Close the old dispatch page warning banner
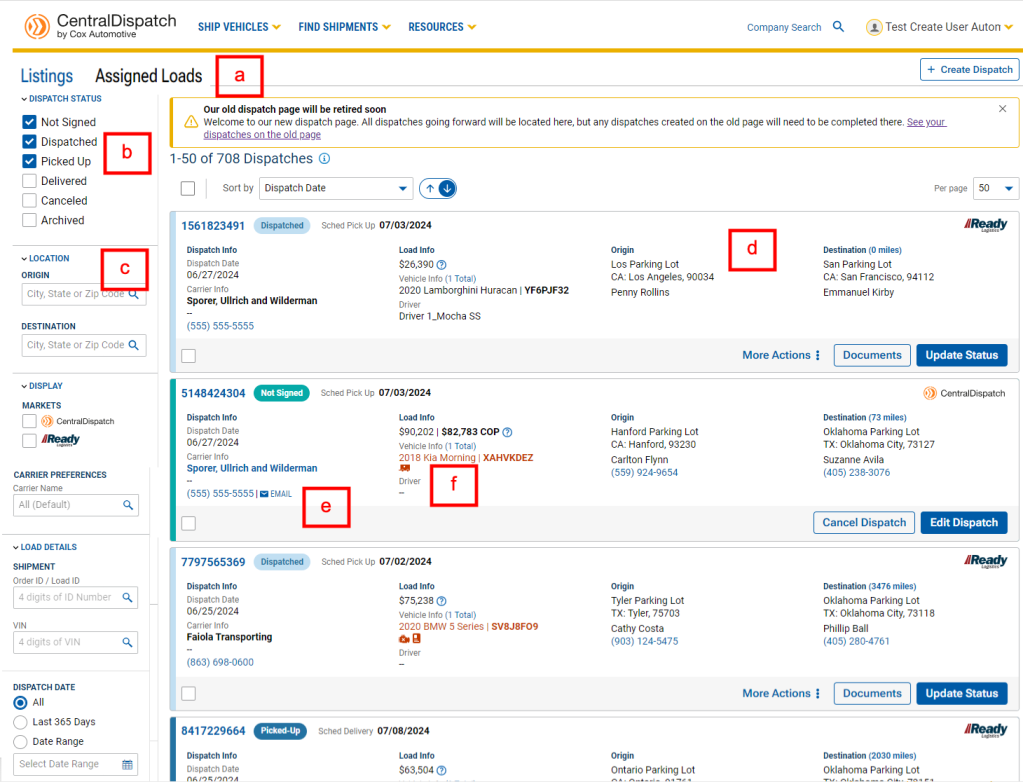The width and height of the screenshot is (1023, 782). (1003, 108)
